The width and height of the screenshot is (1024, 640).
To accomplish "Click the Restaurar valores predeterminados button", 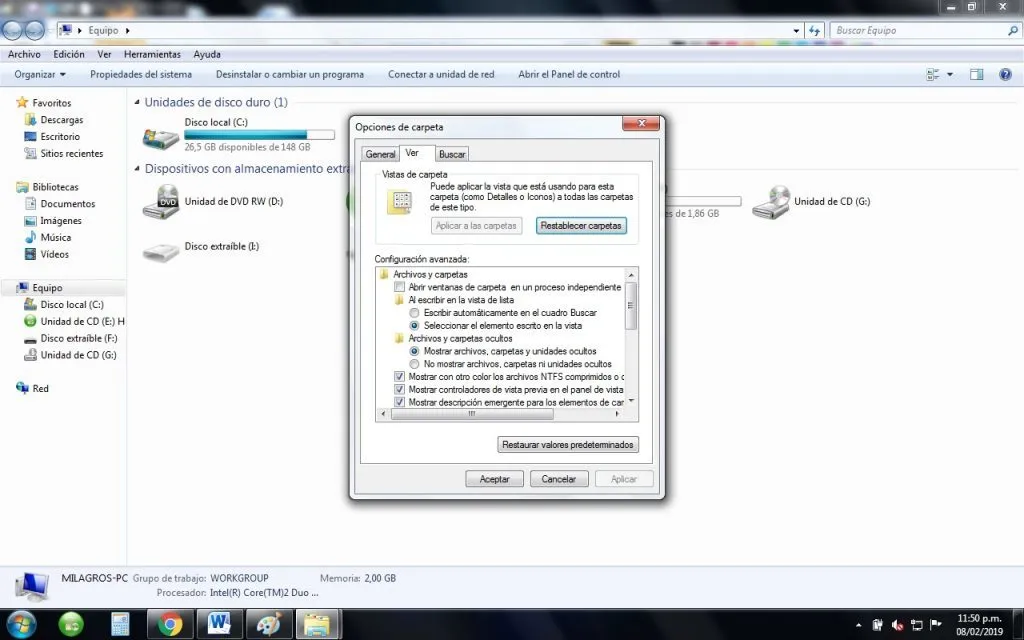I will coord(567,444).
